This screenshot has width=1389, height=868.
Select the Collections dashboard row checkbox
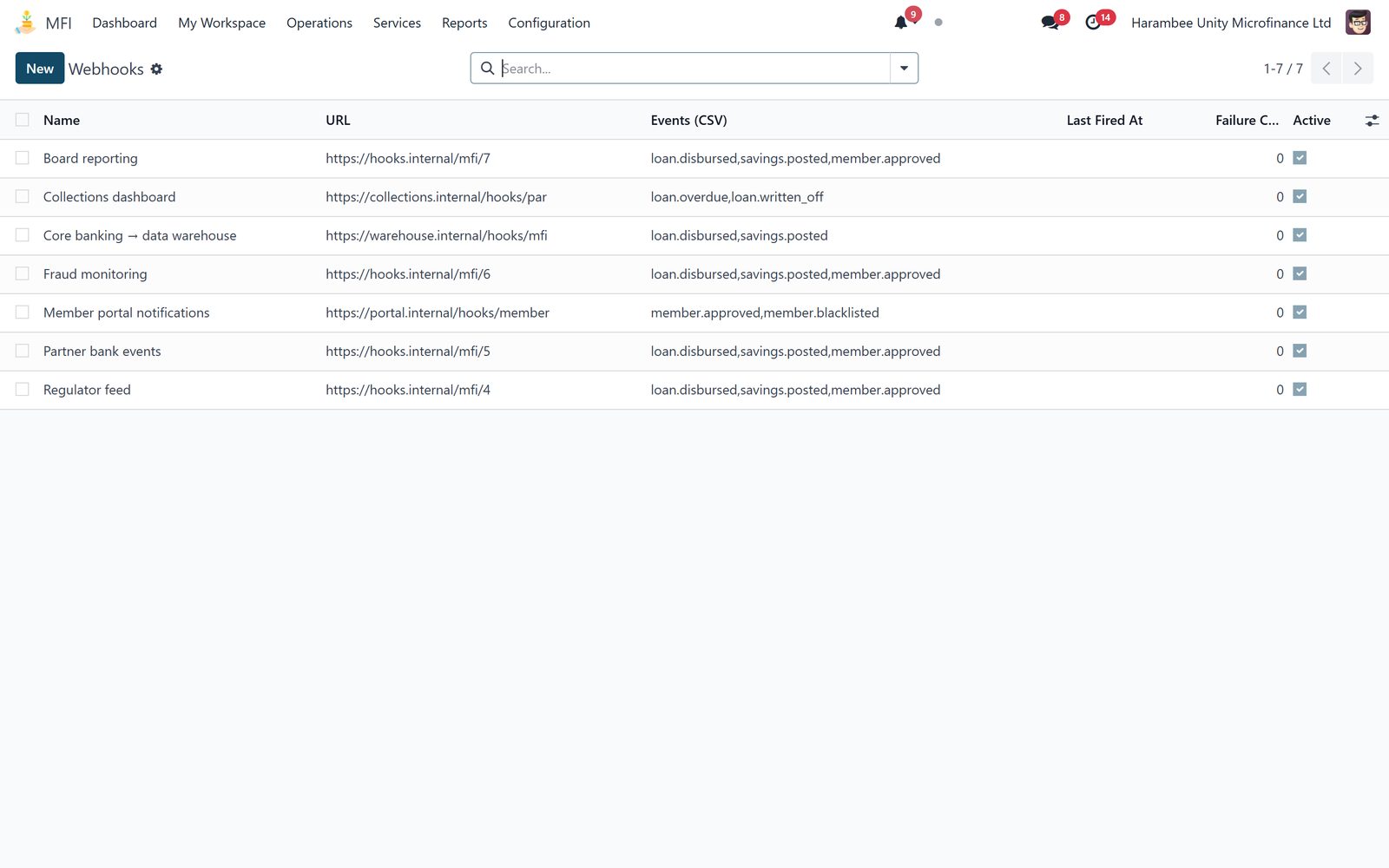pyautogui.click(x=23, y=197)
